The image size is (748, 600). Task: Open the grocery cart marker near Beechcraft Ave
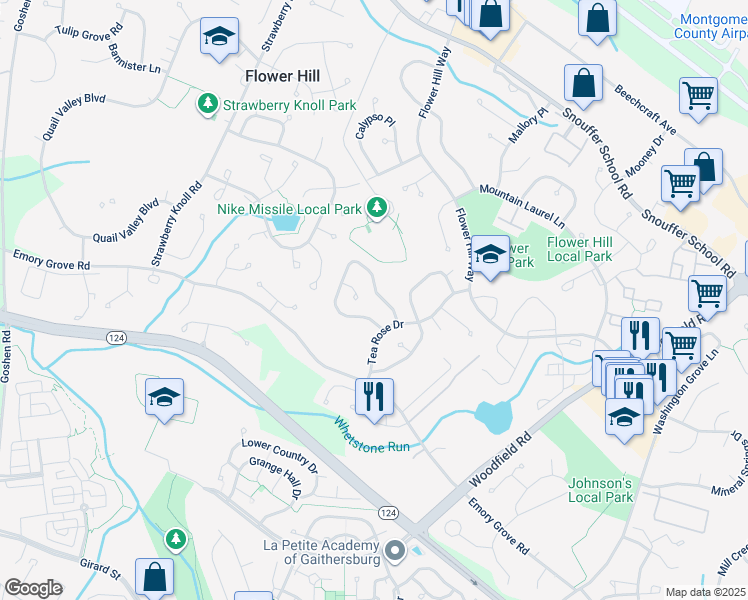coord(698,97)
